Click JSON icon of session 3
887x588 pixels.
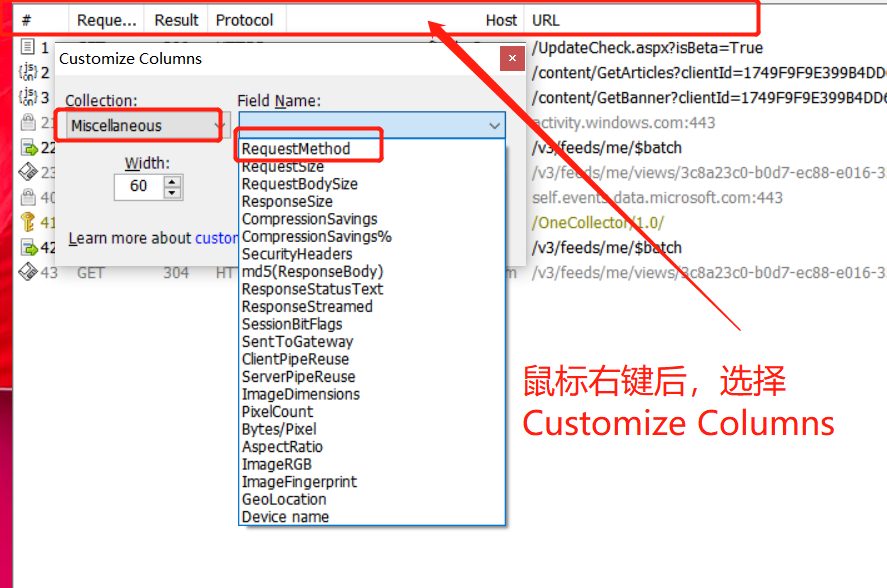coord(28,97)
